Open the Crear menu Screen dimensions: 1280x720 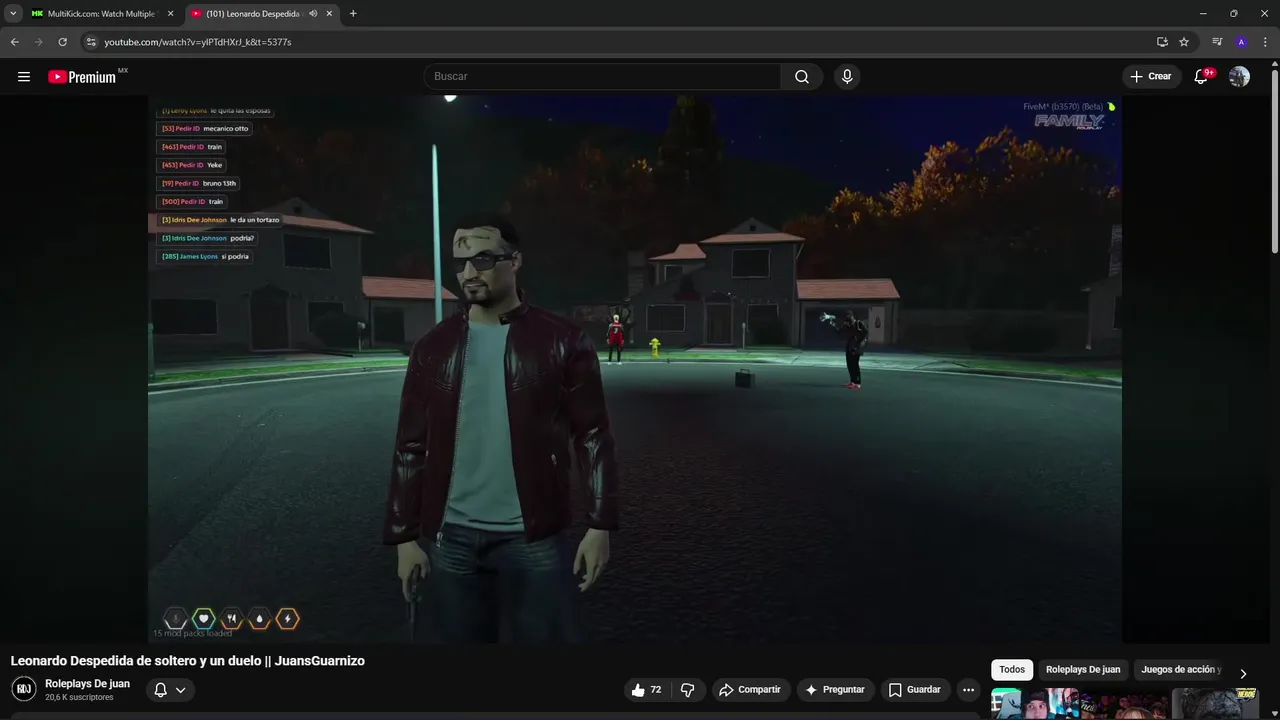tap(1151, 77)
